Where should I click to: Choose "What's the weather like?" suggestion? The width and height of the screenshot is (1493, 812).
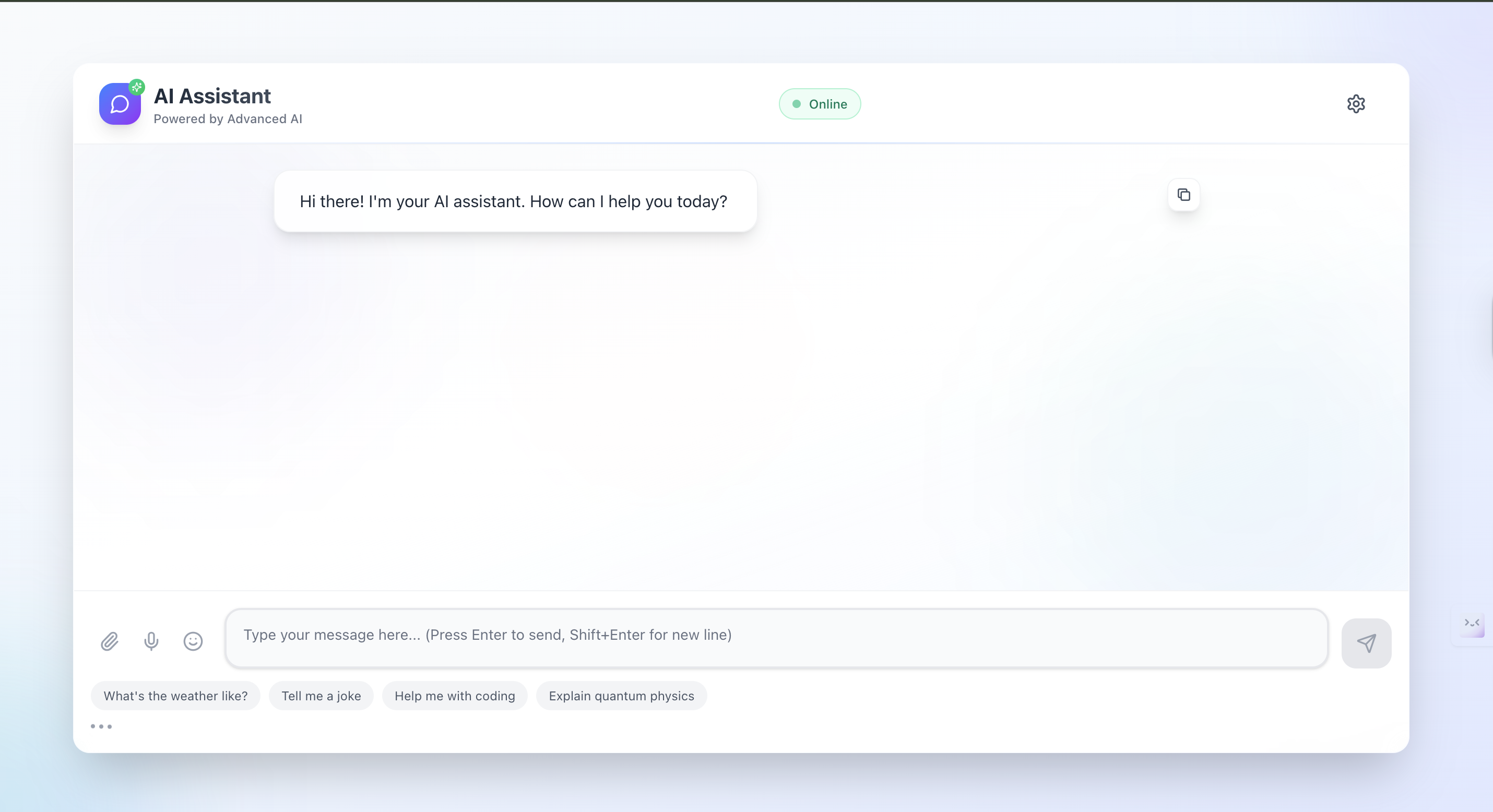click(175, 696)
